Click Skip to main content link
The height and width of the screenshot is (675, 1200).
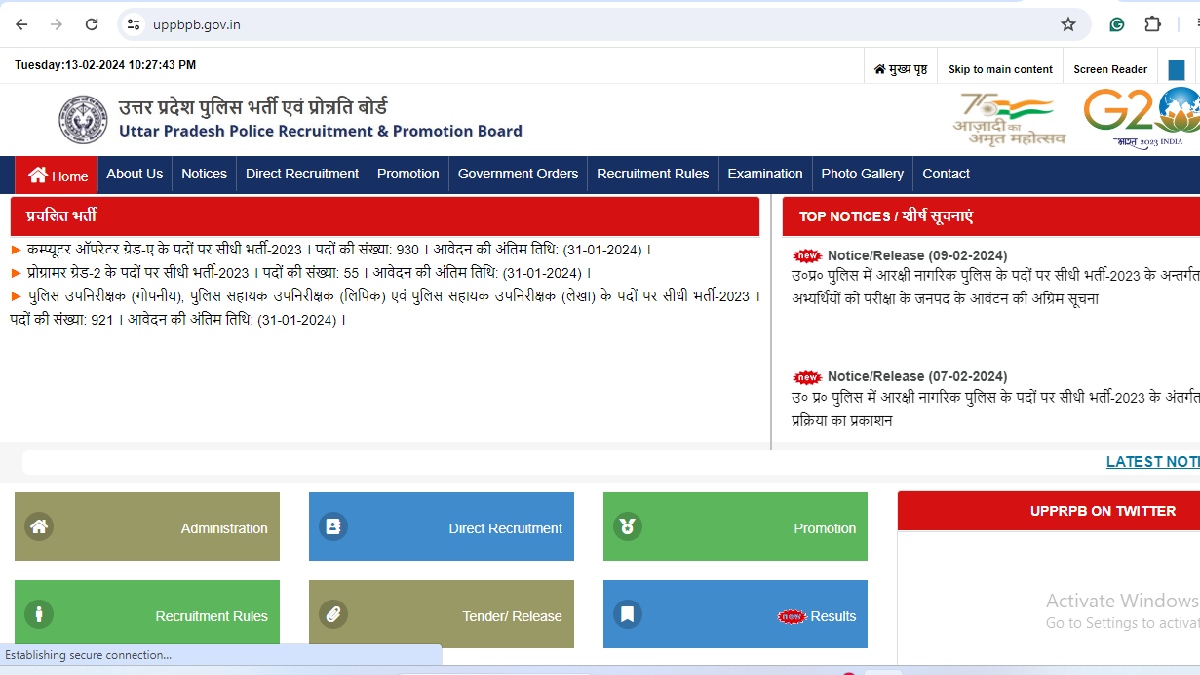[1000, 69]
